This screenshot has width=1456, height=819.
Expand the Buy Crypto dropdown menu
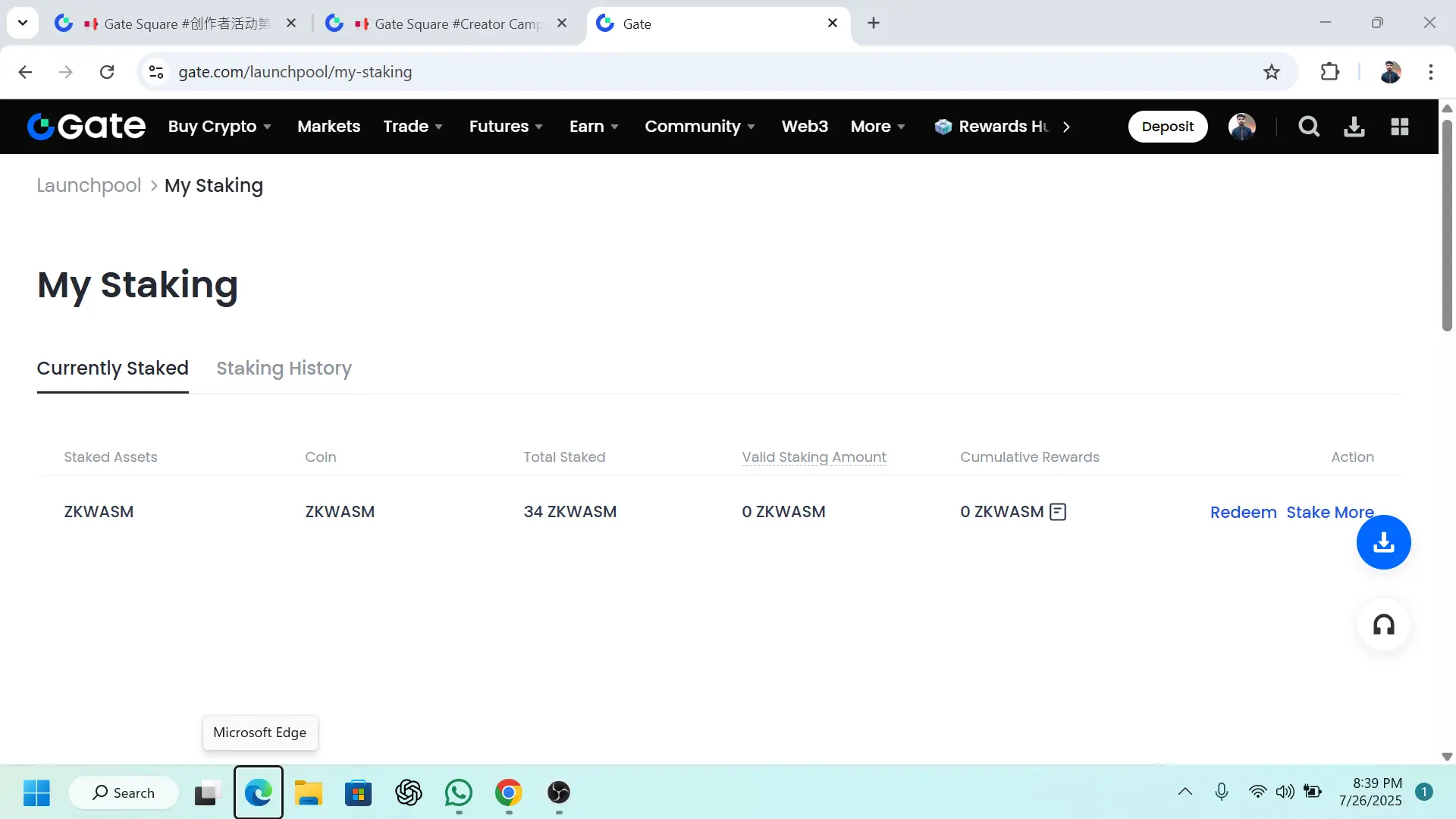point(220,127)
